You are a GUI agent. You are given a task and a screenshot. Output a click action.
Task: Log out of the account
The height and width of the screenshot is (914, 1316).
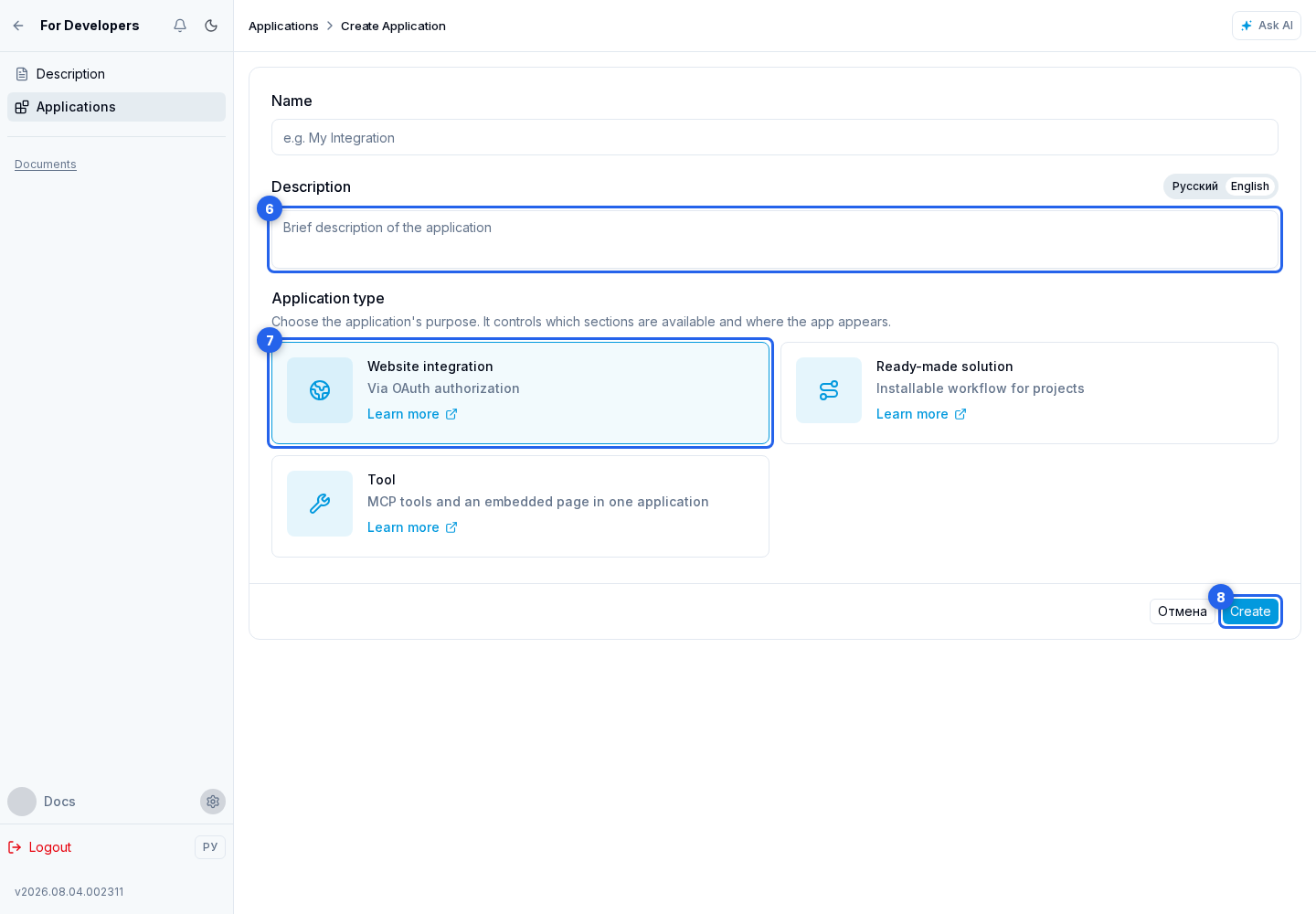click(40, 847)
